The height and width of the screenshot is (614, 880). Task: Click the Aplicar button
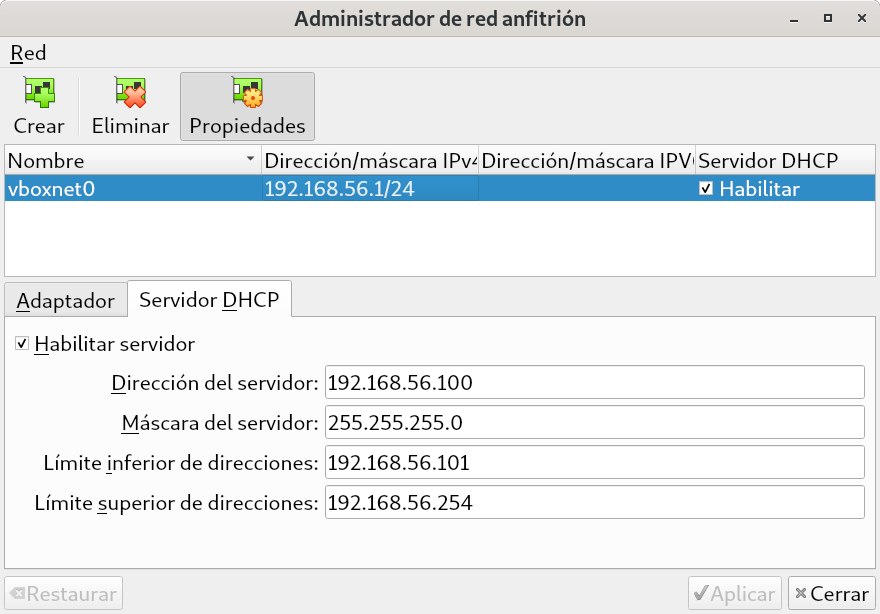[733, 594]
